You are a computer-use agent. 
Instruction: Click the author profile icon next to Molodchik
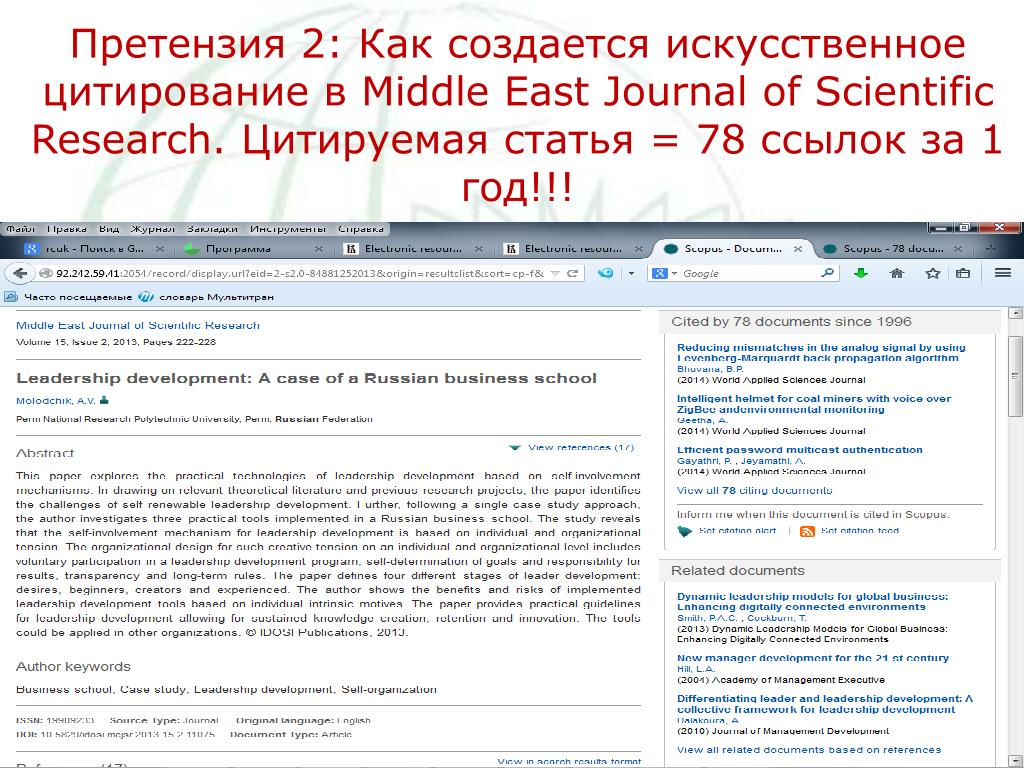[104, 400]
